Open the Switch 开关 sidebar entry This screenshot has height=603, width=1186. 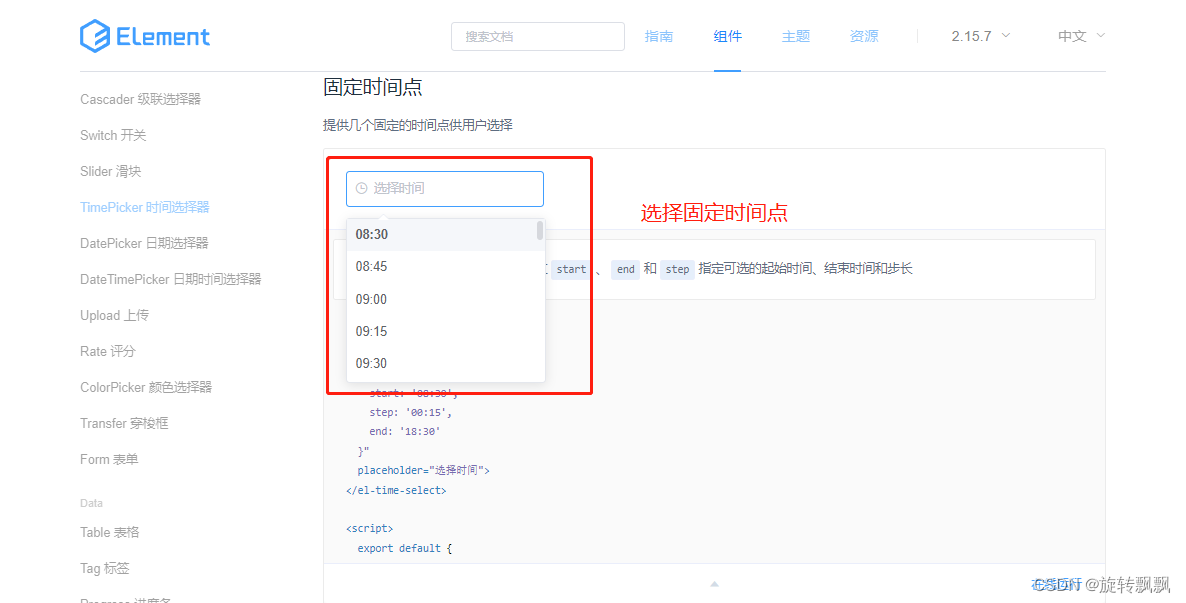113,135
